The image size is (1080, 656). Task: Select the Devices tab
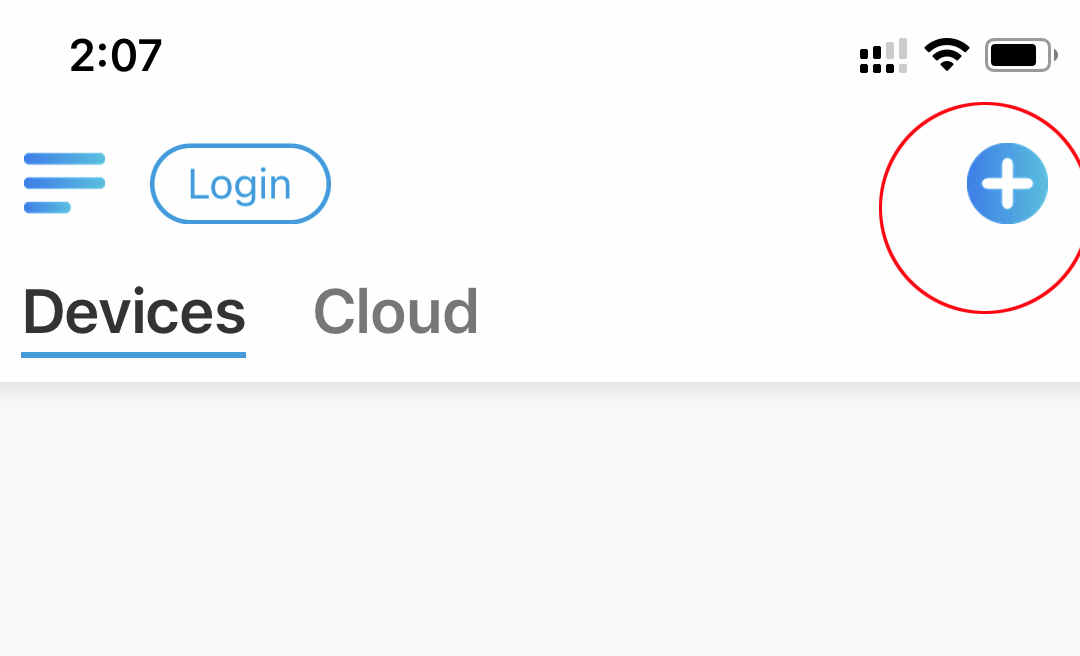(x=134, y=312)
